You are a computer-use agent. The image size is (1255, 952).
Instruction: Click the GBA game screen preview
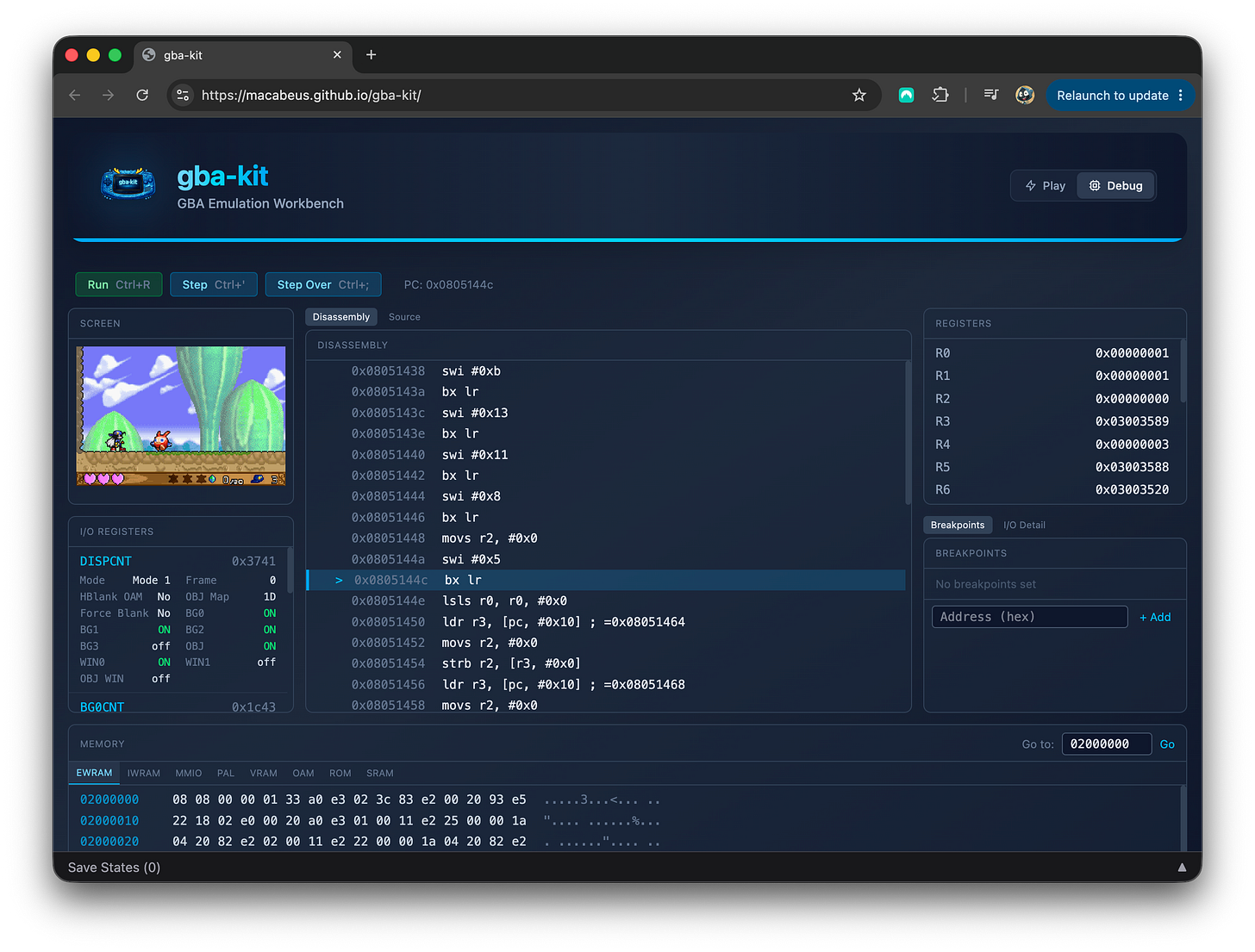181,416
